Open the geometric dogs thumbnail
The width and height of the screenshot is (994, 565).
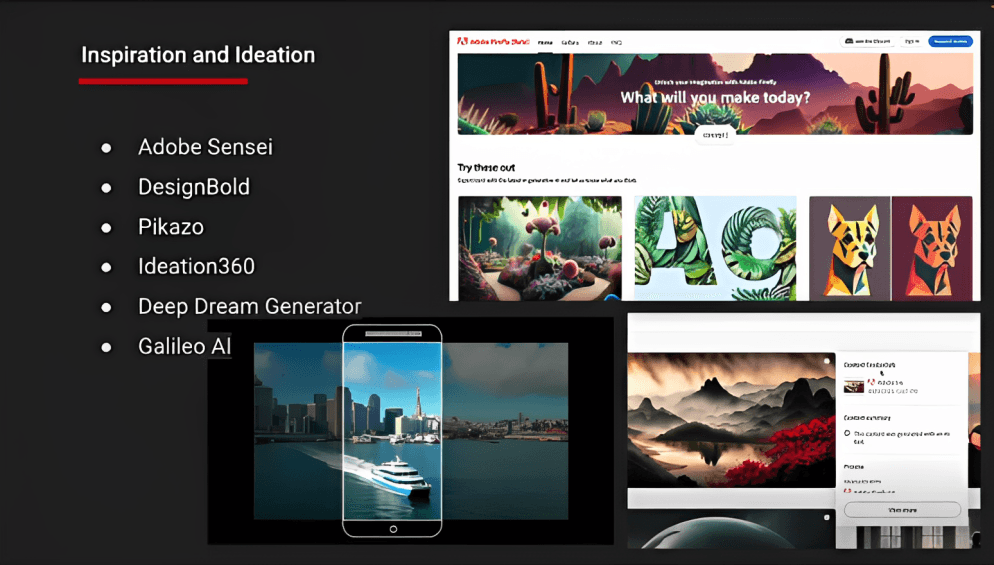click(891, 248)
